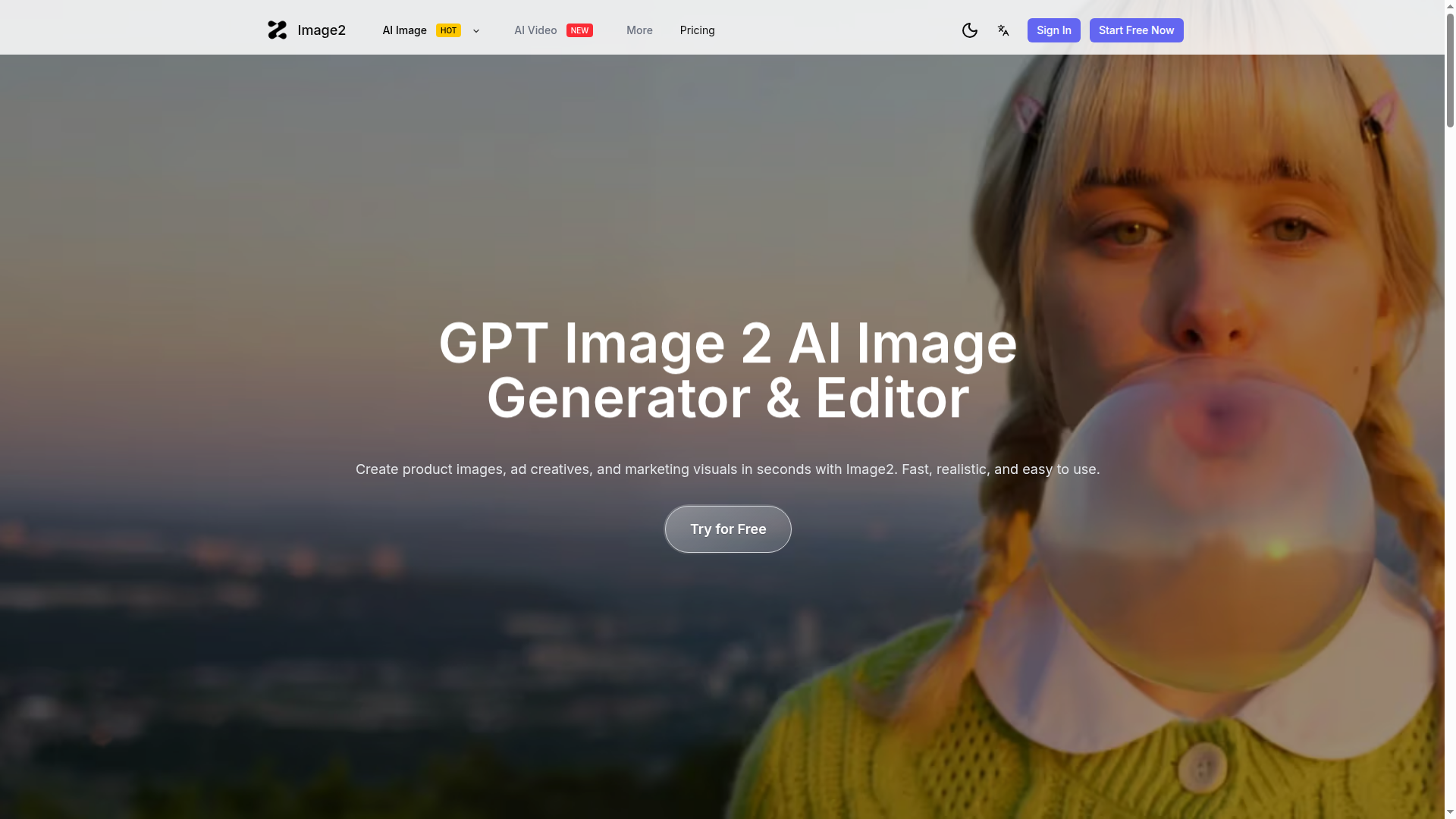Click the scrollbar down arrow
1456x819 pixels.
tap(1450, 813)
